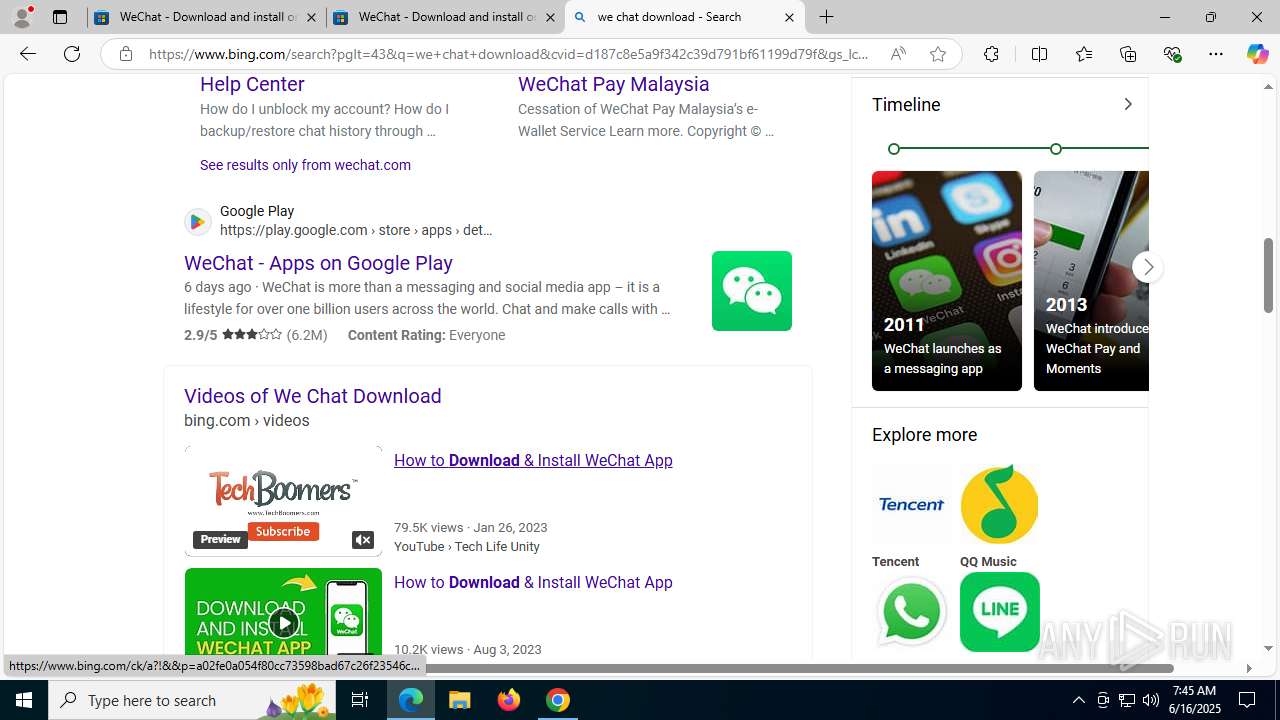View site information lock icon

[x=125, y=54]
